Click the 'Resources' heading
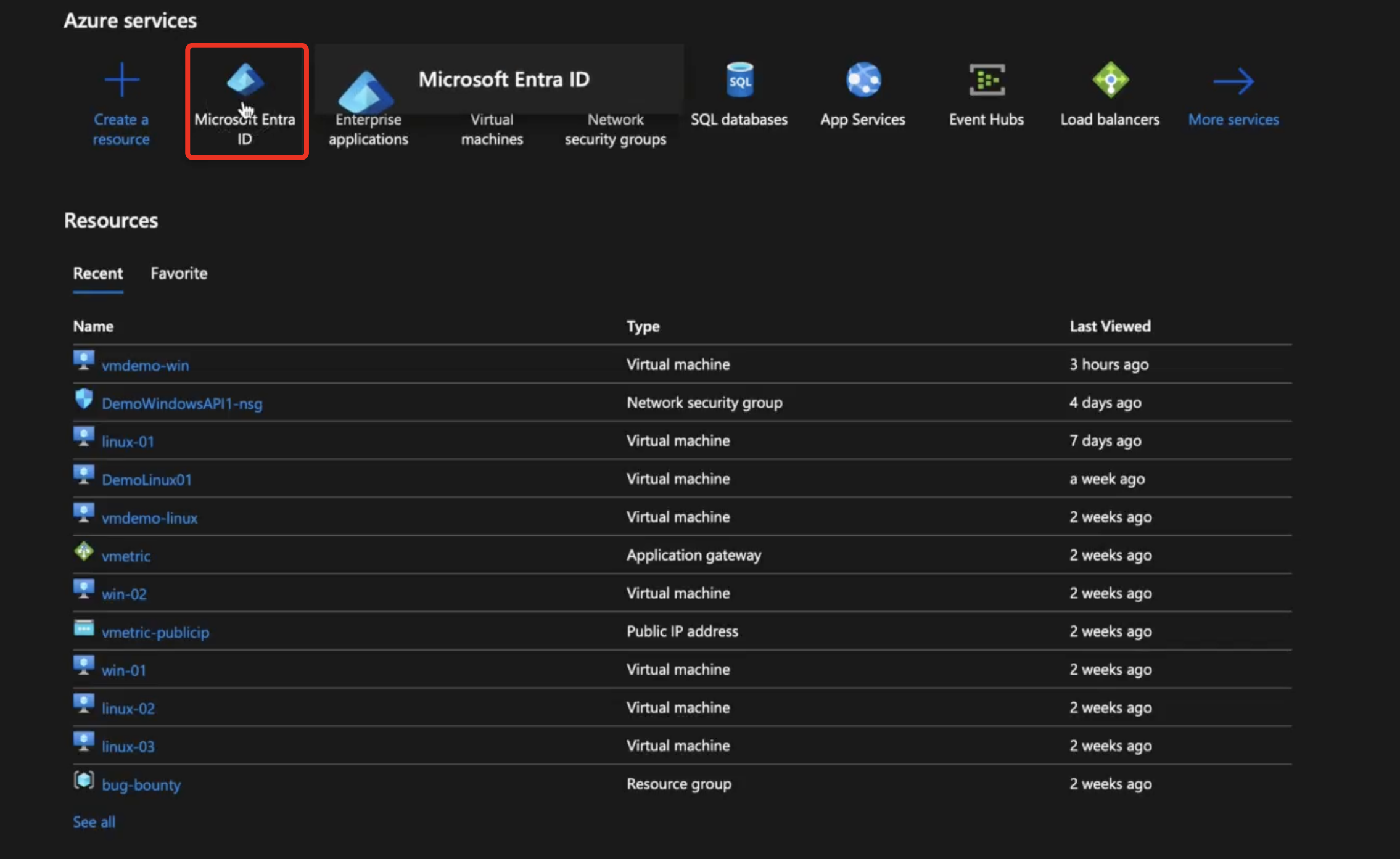This screenshot has height=859, width=1400. pyautogui.click(x=111, y=220)
